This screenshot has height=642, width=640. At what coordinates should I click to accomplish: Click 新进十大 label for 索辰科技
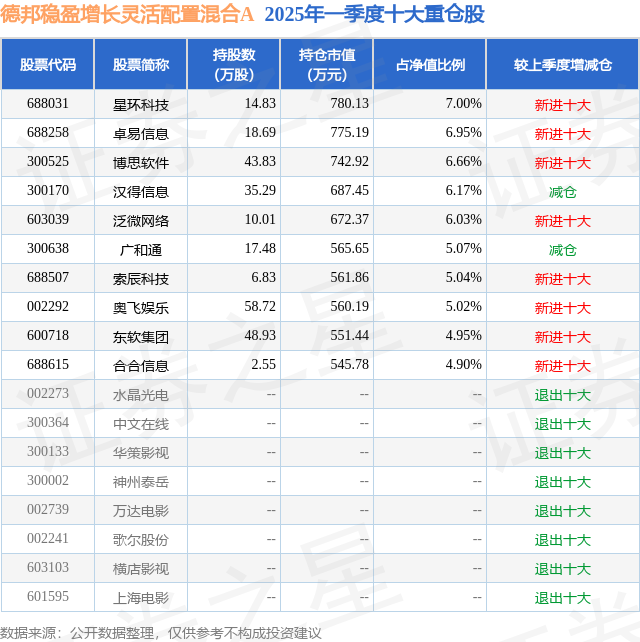point(563,279)
